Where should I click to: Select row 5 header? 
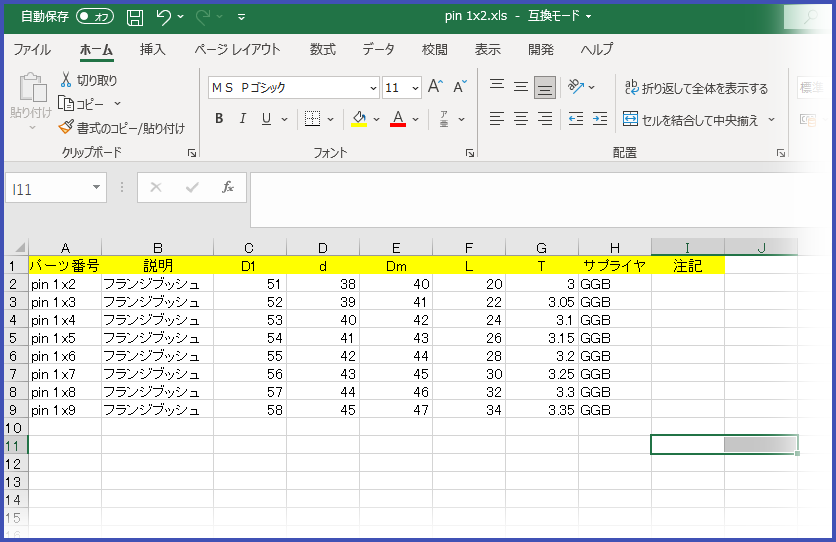(13, 338)
